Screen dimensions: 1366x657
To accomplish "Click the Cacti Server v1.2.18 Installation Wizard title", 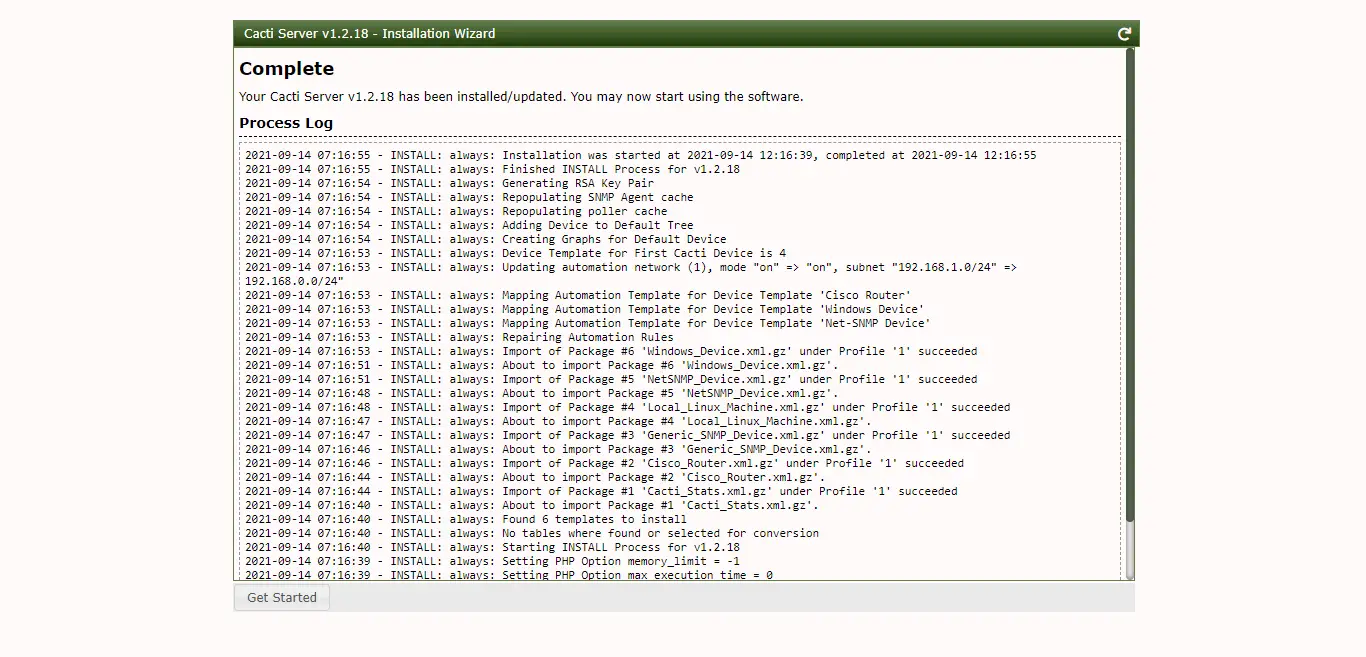I will [x=370, y=34].
